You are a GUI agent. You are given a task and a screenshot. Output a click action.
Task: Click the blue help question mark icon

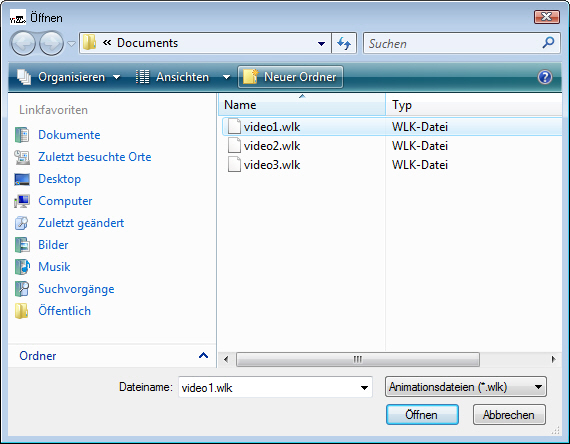coord(545,77)
